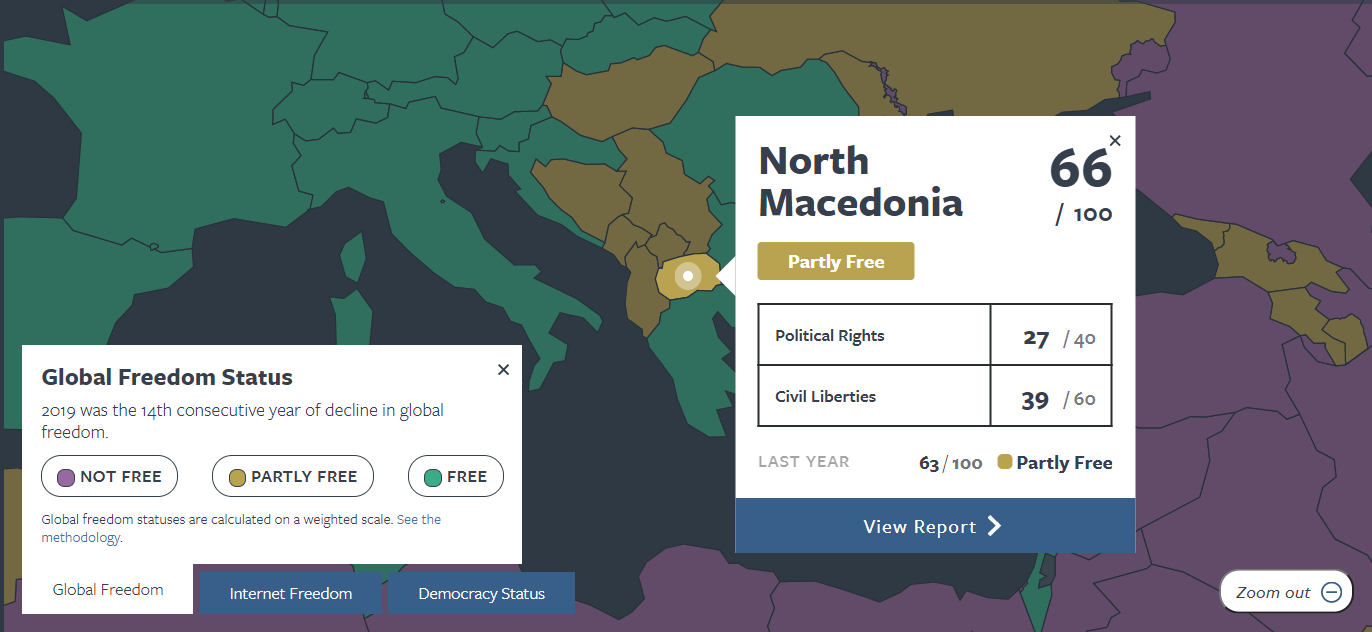The width and height of the screenshot is (1372, 632).
Task: Close the Global Freedom Status legend
Action: 503,370
